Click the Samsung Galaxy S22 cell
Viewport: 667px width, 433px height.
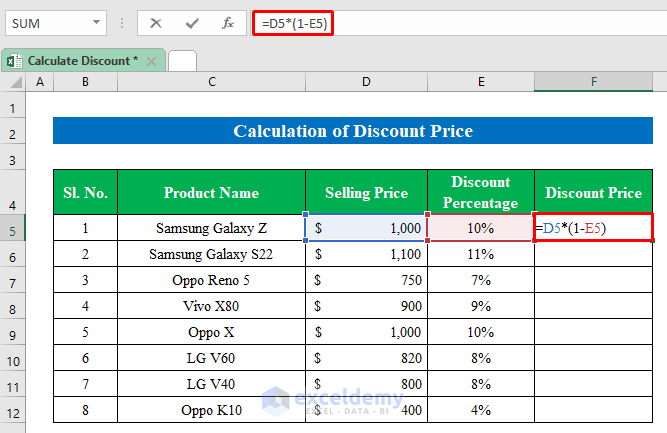pyautogui.click(x=211, y=255)
